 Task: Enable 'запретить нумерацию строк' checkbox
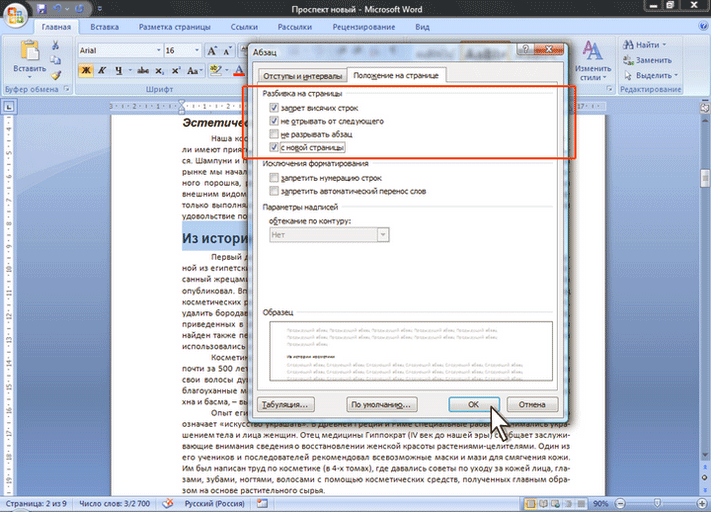click(x=274, y=178)
